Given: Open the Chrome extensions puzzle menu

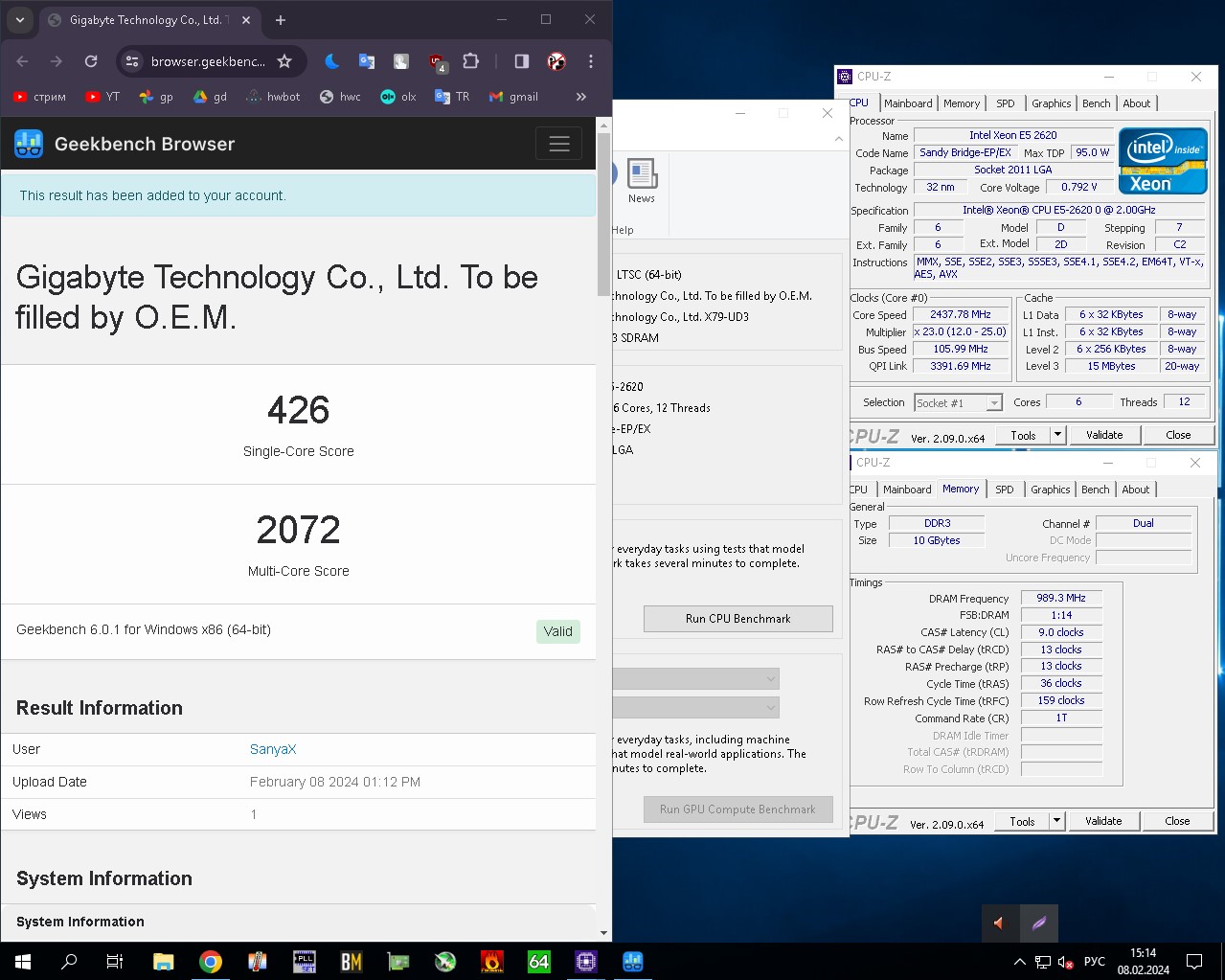Looking at the screenshot, I should (470, 61).
